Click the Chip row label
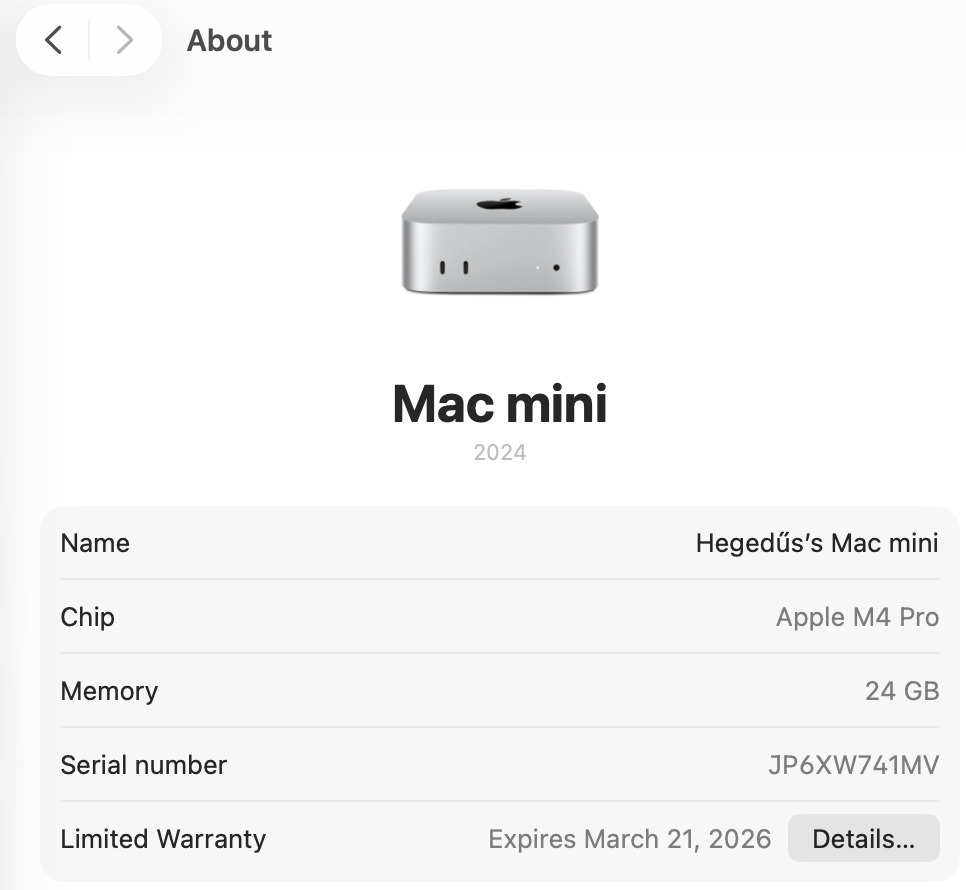 click(87, 617)
